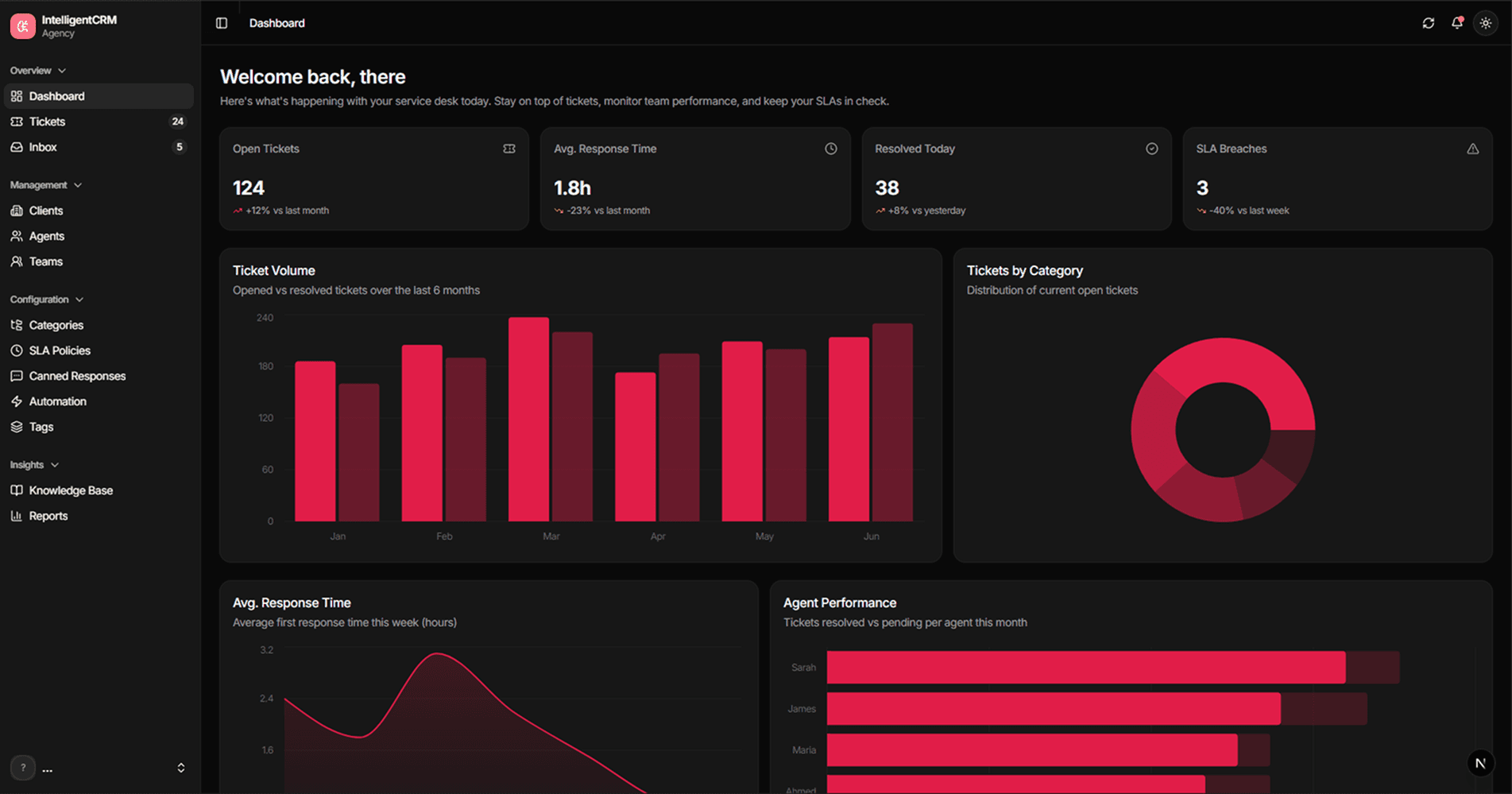Open the Dashboard menu item
Image resolution: width=1512 pixels, height=794 pixels.
tap(99, 96)
